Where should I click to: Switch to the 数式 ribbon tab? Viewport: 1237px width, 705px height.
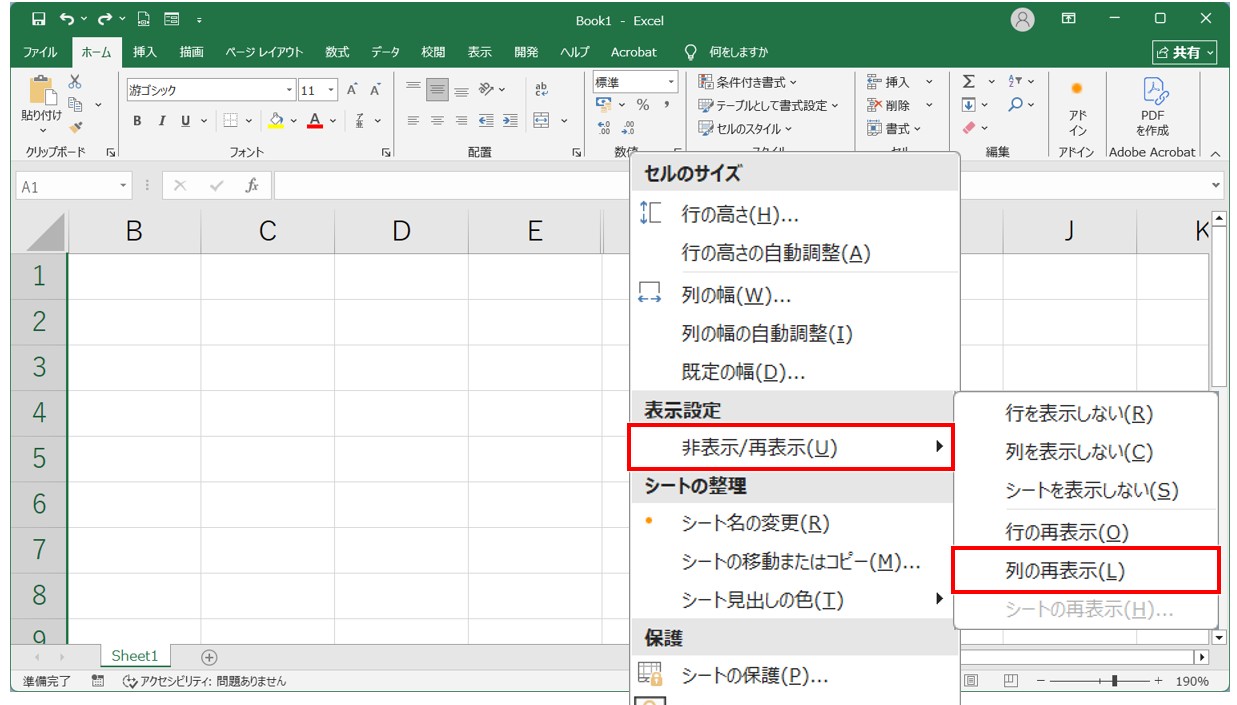[x=337, y=52]
